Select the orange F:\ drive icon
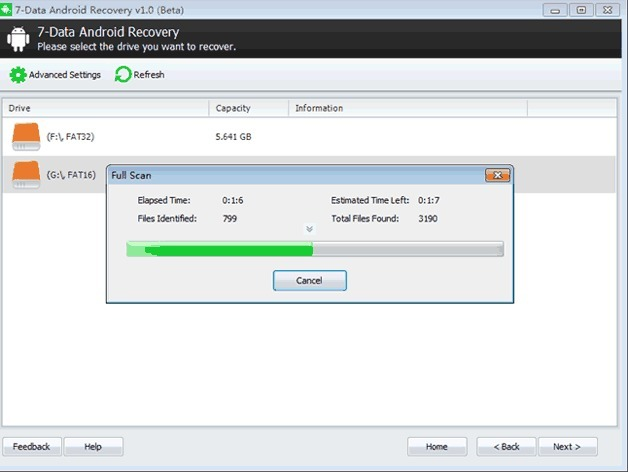 [x=26, y=137]
